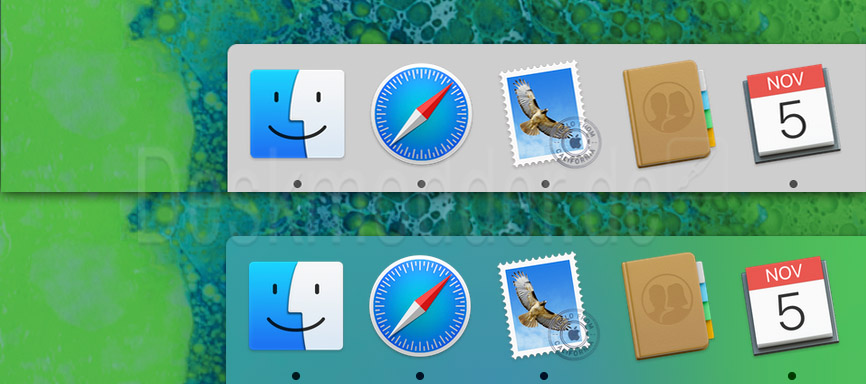Open Contacts book in the light dock
Image resolution: width=866 pixels, height=384 pixels.
(669, 113)
